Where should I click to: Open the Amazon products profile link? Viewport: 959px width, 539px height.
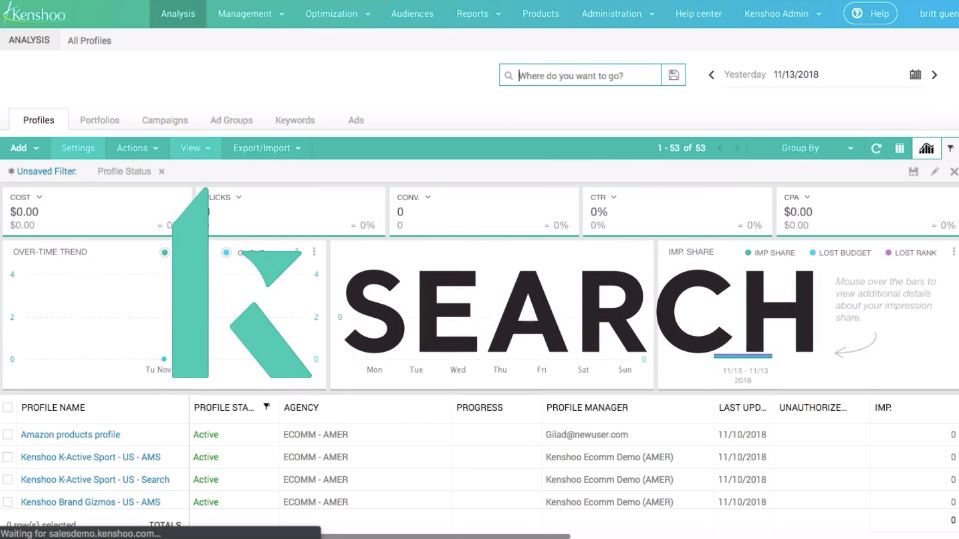click(x=70, y=434)
